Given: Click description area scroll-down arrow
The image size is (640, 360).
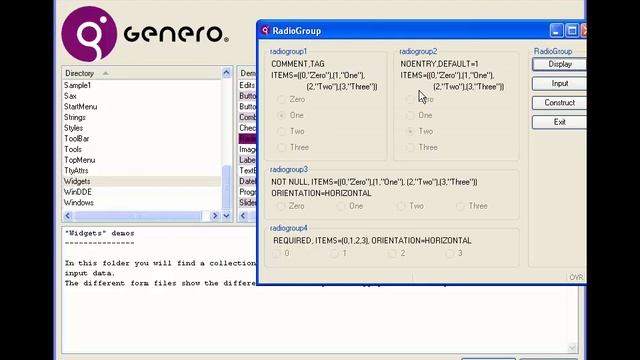Looking at the screenshot, I should (x=572, y=348).
